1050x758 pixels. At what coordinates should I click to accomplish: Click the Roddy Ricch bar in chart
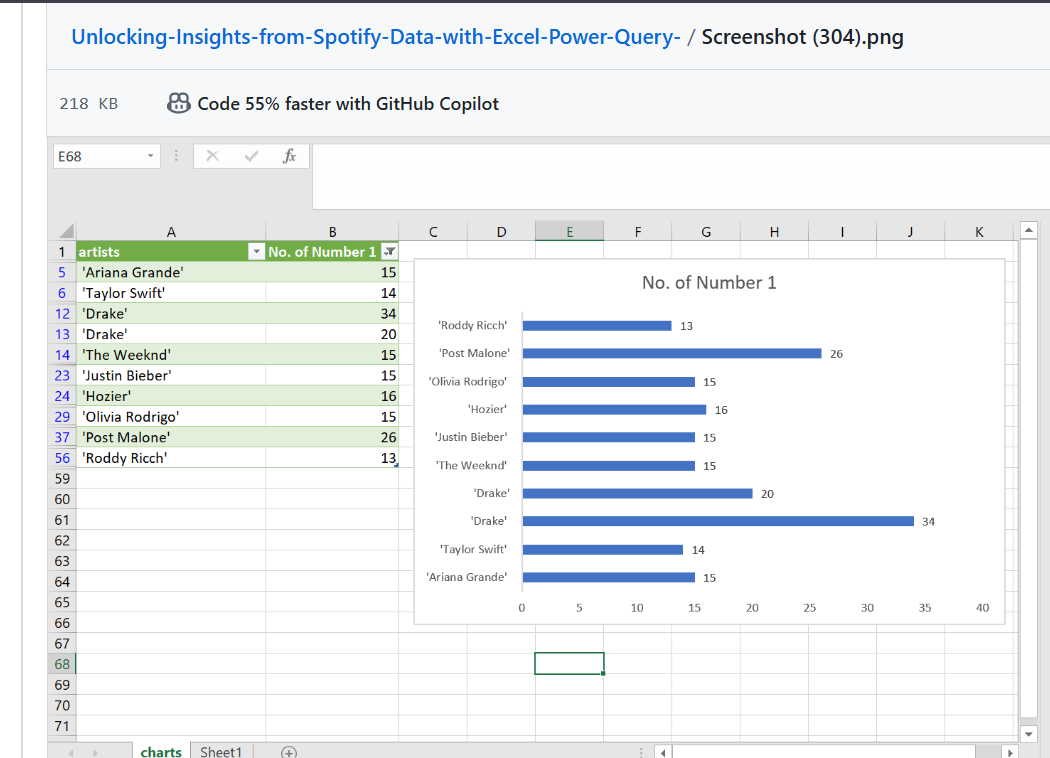tap(597, 325)
